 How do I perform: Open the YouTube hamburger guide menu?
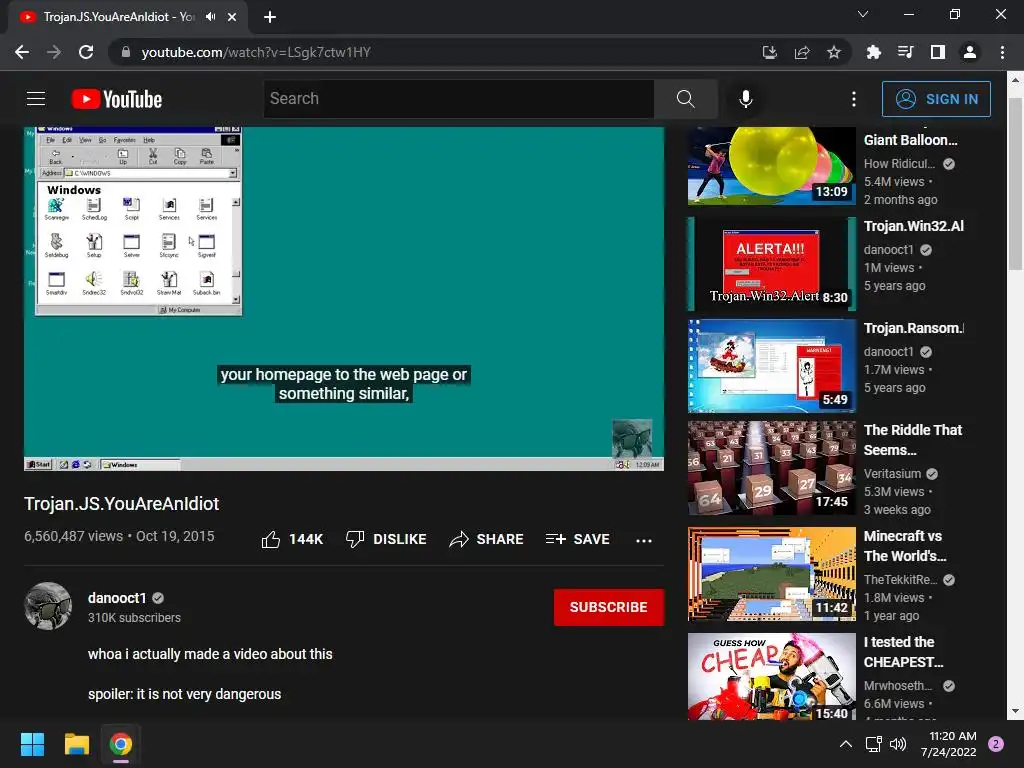[36, 99]
